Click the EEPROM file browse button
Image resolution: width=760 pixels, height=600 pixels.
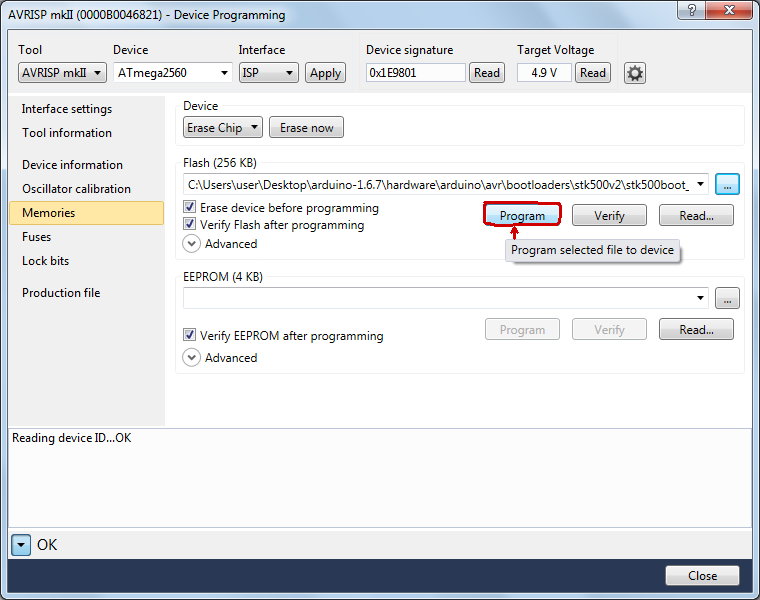click(x=727, y=298)
